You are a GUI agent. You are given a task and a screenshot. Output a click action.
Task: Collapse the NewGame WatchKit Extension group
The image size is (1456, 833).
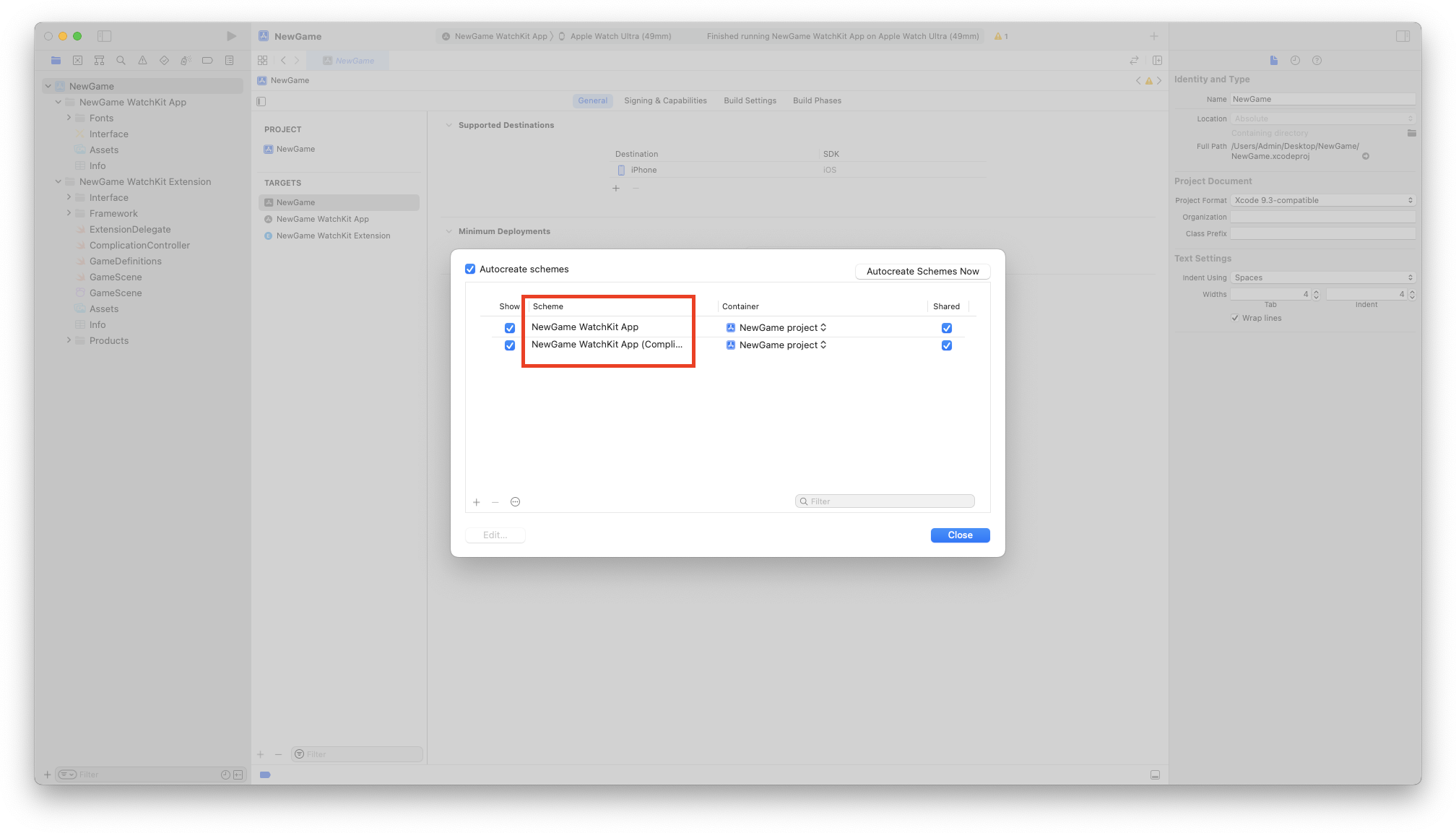click(x=58, y=181)
